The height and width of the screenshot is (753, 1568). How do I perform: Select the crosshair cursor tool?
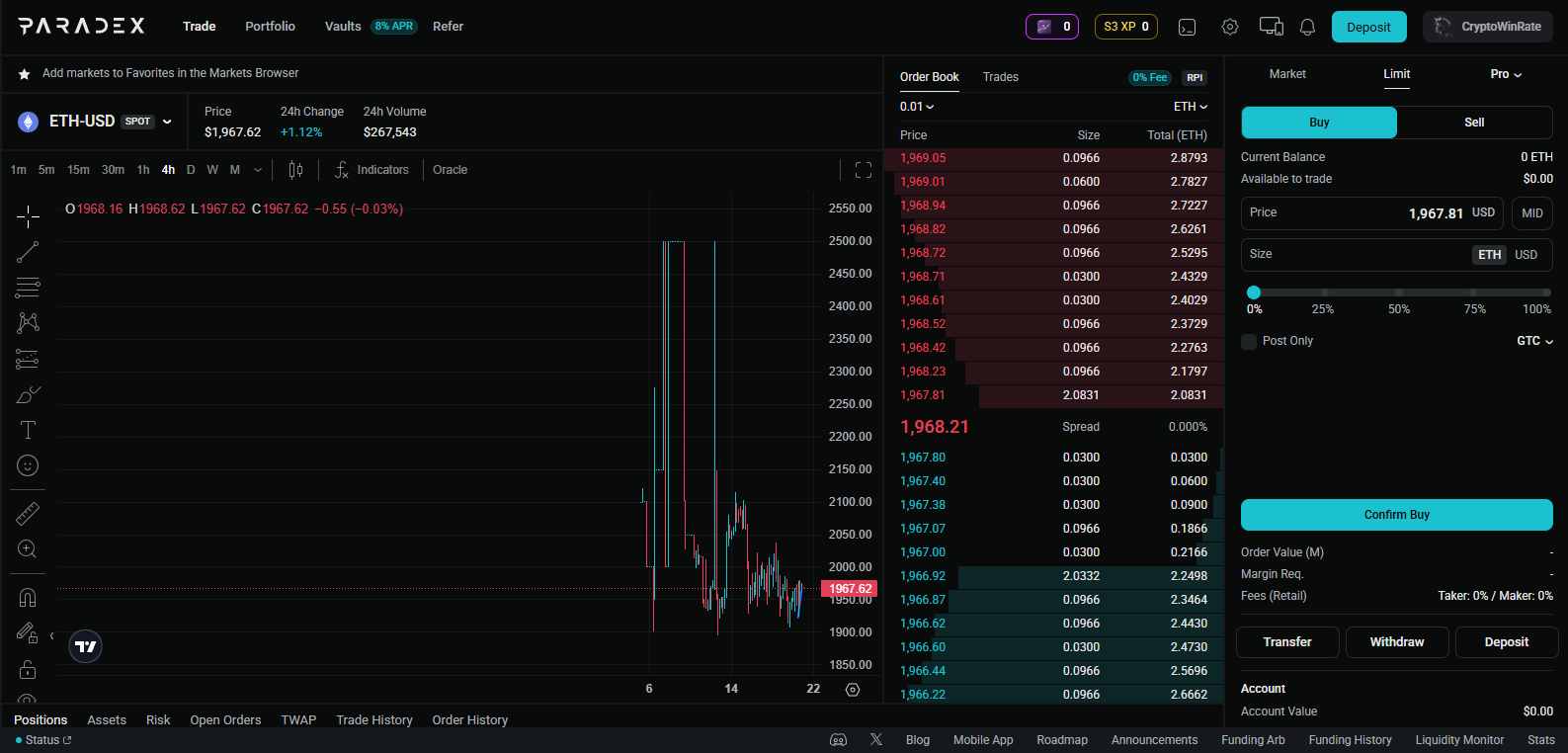tap(28, 216)
